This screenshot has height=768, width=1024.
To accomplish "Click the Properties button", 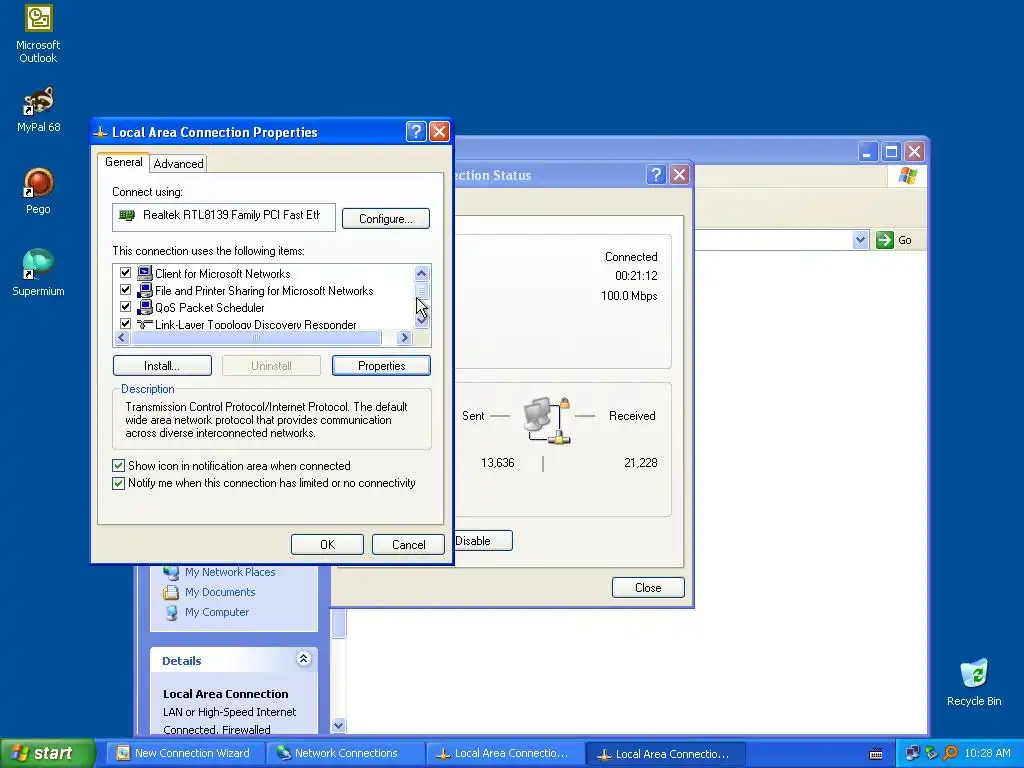I will pos(381,366).
